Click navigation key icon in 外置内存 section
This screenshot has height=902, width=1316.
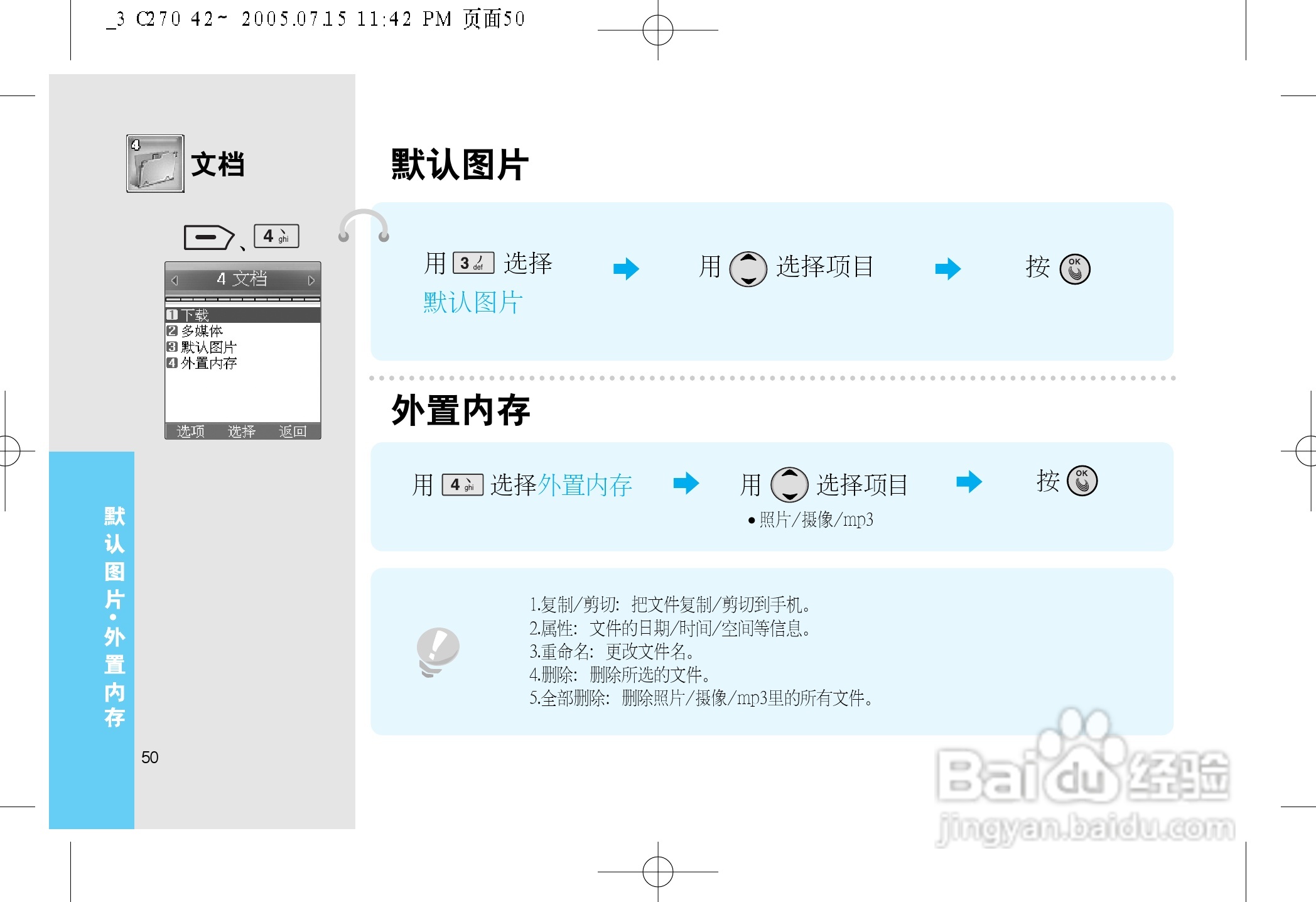(x=789, y=484)
